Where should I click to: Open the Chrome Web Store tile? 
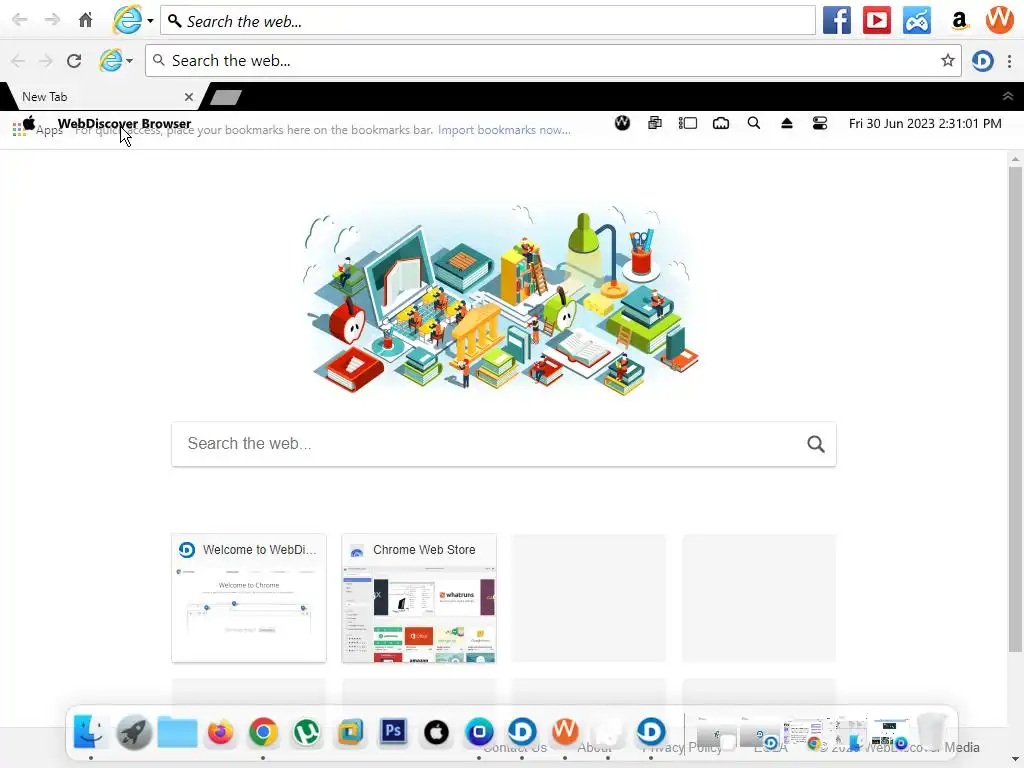(419, 598)
